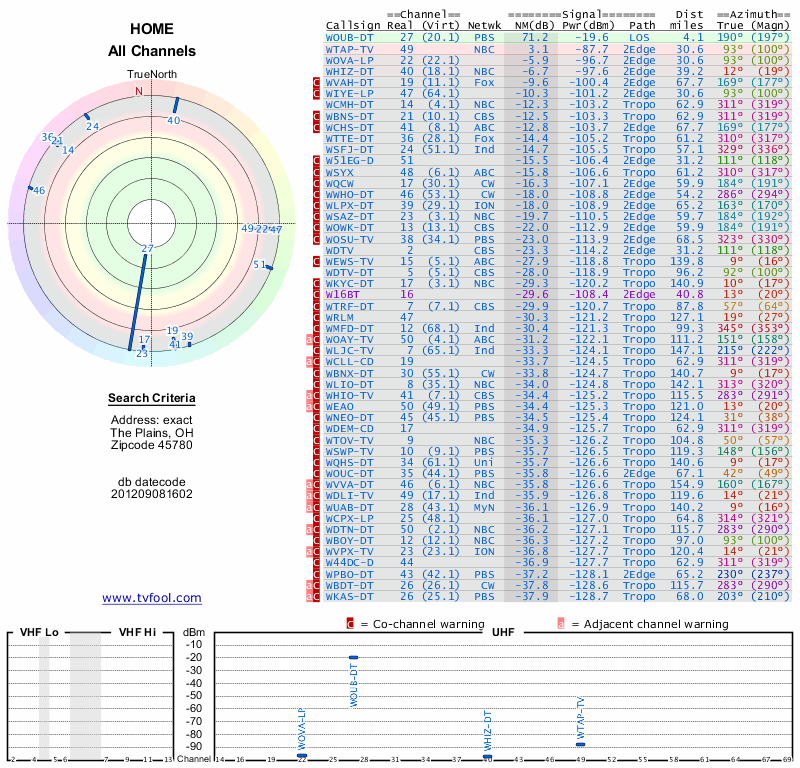Viewport: 800px width, 768px height.
Task: Click the WTAP-TV bar in the UHF spectrum chart
Action: coord(580,743)
